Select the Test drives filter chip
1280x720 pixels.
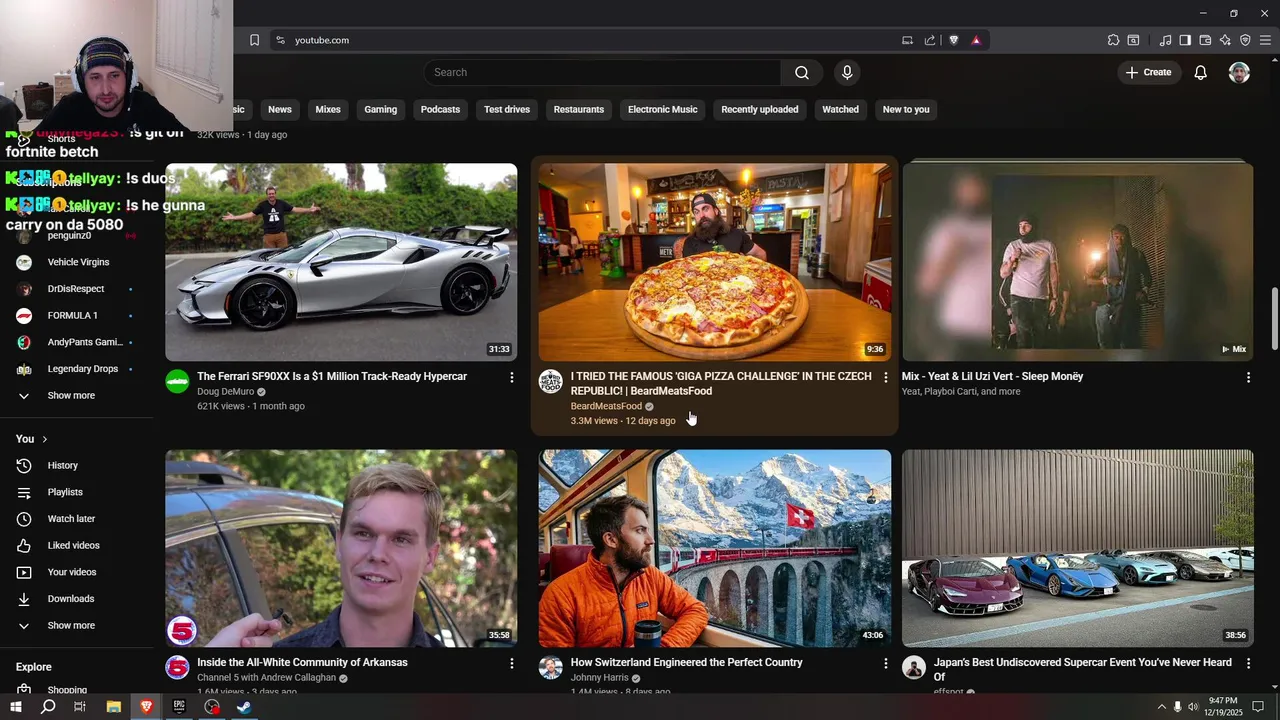[x=507, y=109]
